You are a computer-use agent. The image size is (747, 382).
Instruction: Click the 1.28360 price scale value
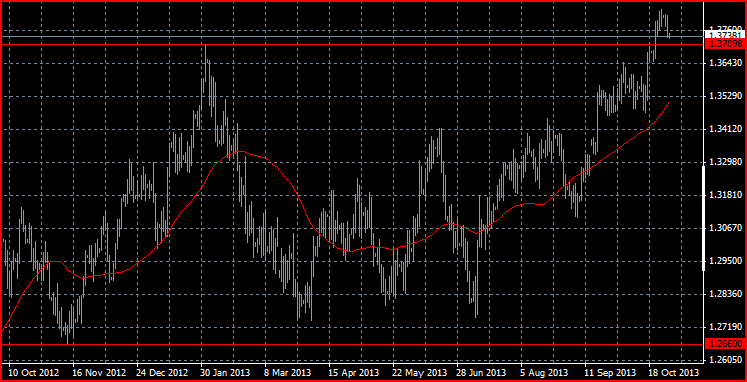tap(726, 294)
